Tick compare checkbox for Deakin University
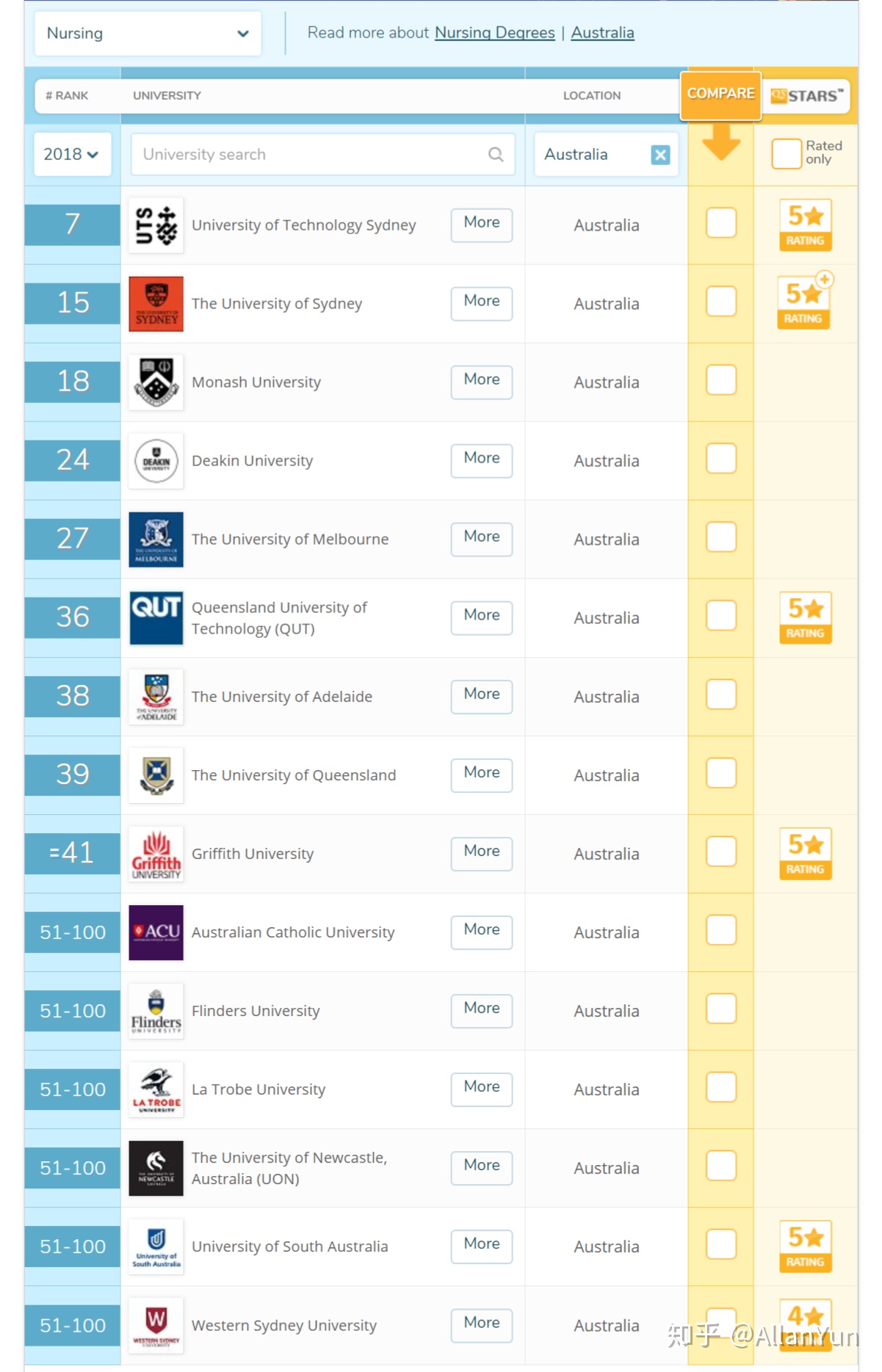The height and width of the screenshot is (1372, 882). pyautogui.click(x=720, y=459)
